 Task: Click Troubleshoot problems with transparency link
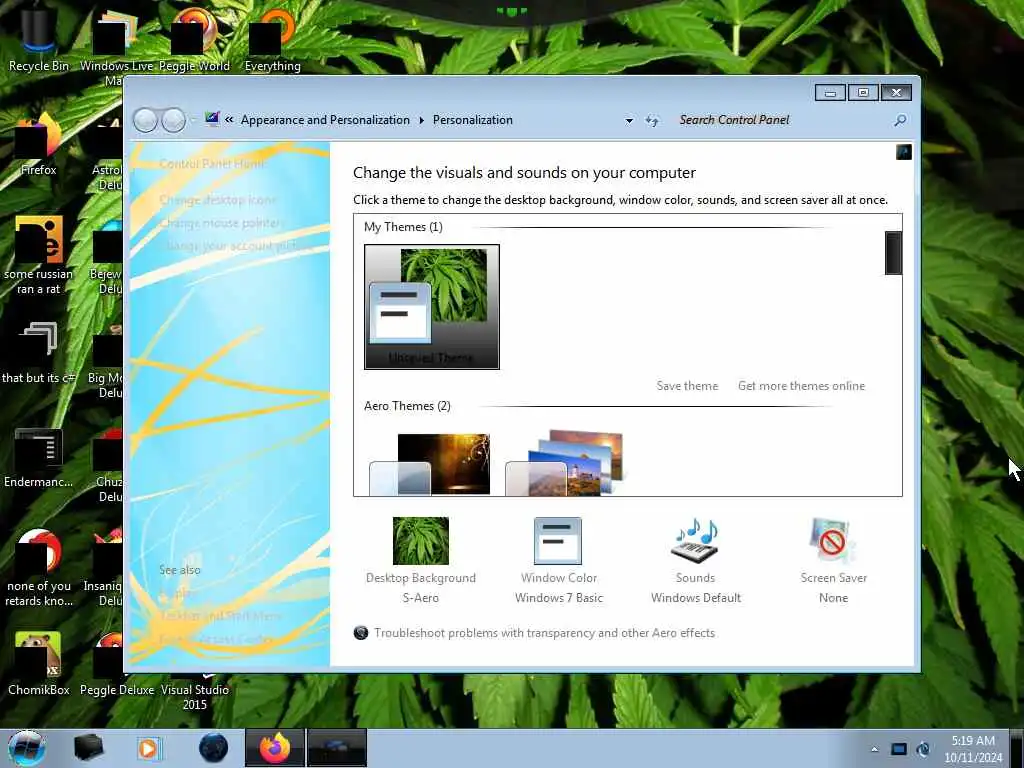545,633
